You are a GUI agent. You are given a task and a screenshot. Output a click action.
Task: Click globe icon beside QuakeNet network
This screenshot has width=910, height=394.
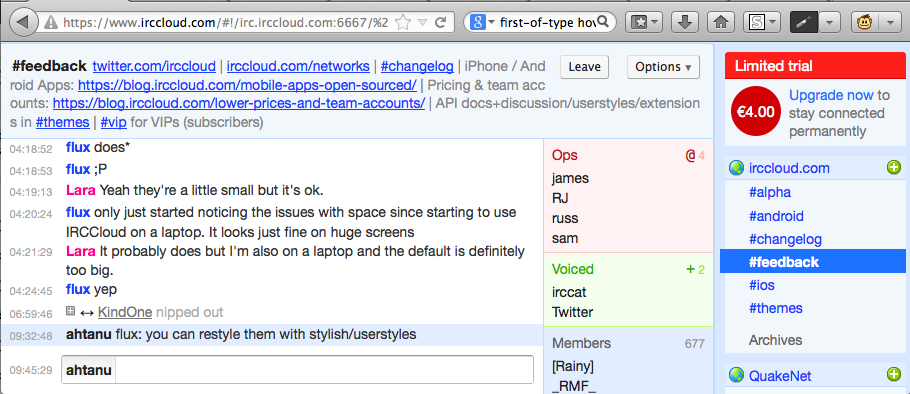736,375
